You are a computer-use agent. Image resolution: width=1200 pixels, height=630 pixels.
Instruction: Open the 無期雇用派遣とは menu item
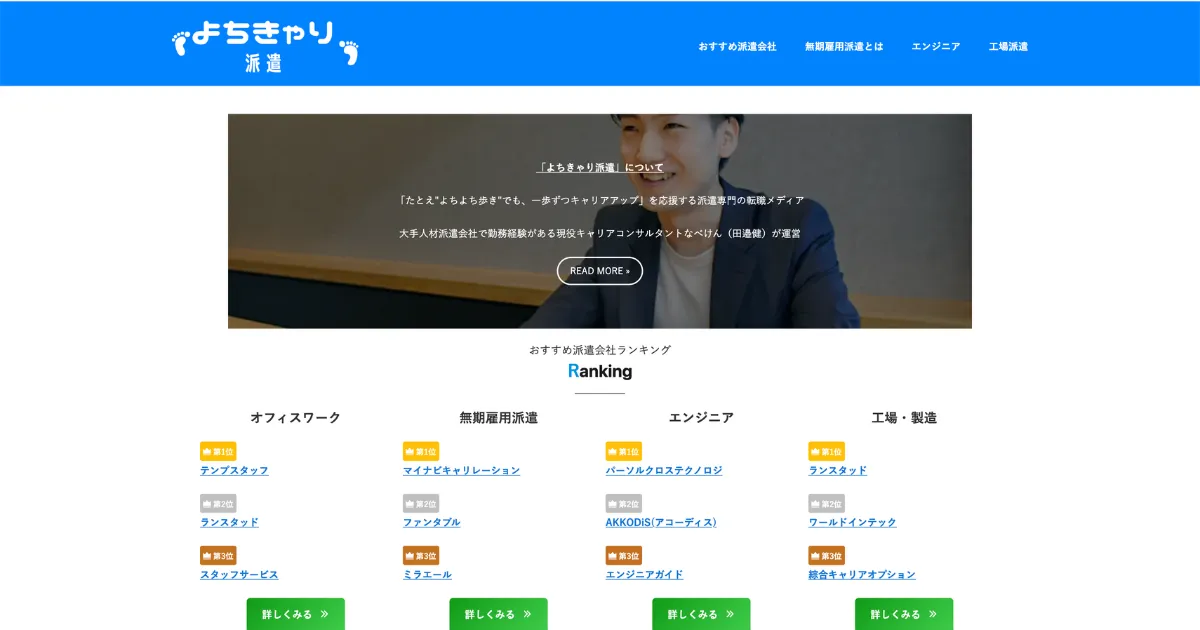[x=844, y=47]
